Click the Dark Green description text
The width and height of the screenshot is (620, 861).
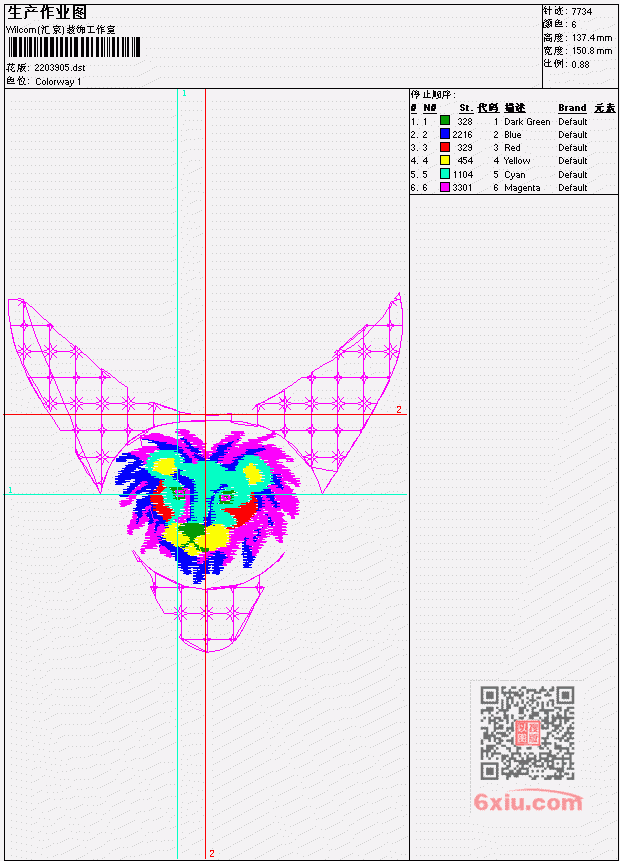(x=527, y=122)
